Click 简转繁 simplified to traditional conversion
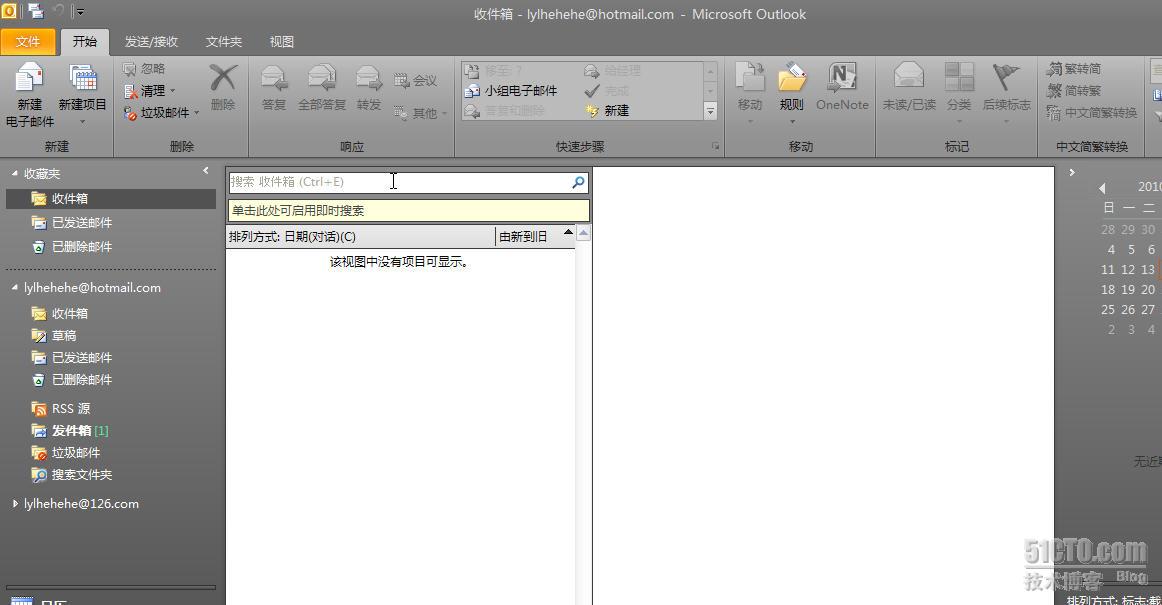The height and width of the screenshot is (605, 1162). [x=1074, y=90]
